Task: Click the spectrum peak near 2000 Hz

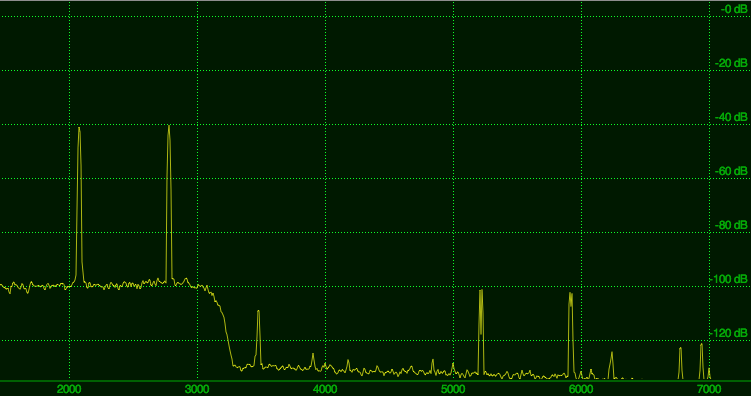Action: click(x=80, y=206)
